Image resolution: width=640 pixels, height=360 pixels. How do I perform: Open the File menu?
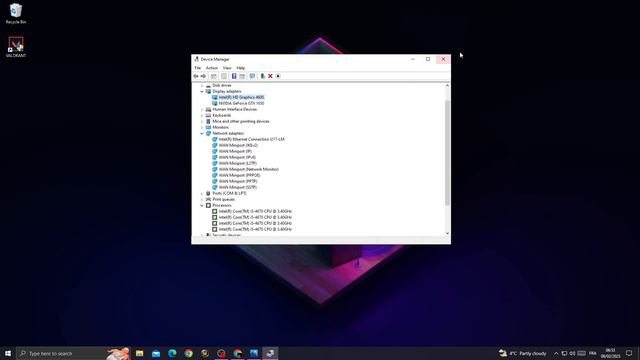(198, 68)
